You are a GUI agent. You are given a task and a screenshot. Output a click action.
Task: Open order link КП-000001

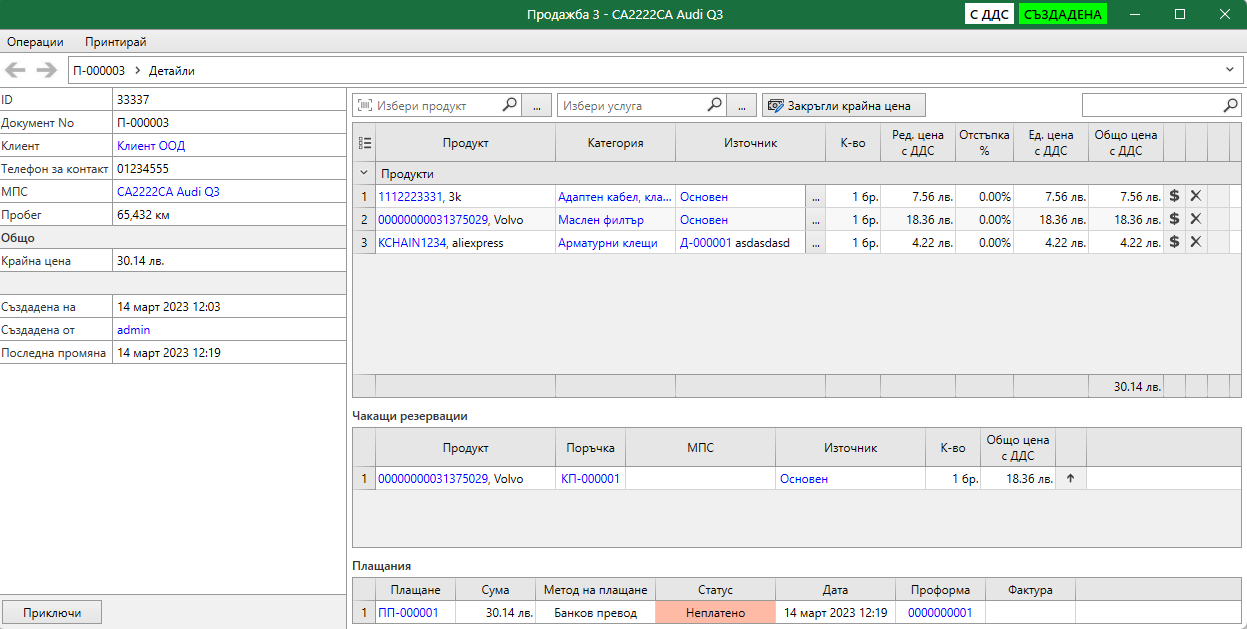pos(591,479)
